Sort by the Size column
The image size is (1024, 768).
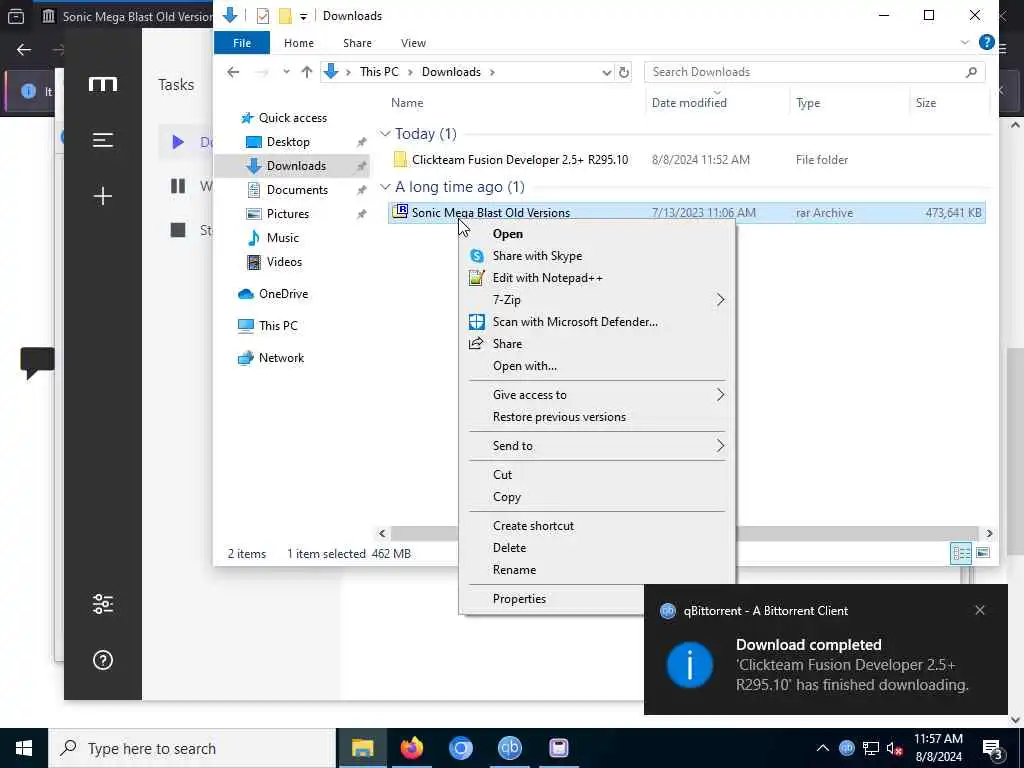925,103
